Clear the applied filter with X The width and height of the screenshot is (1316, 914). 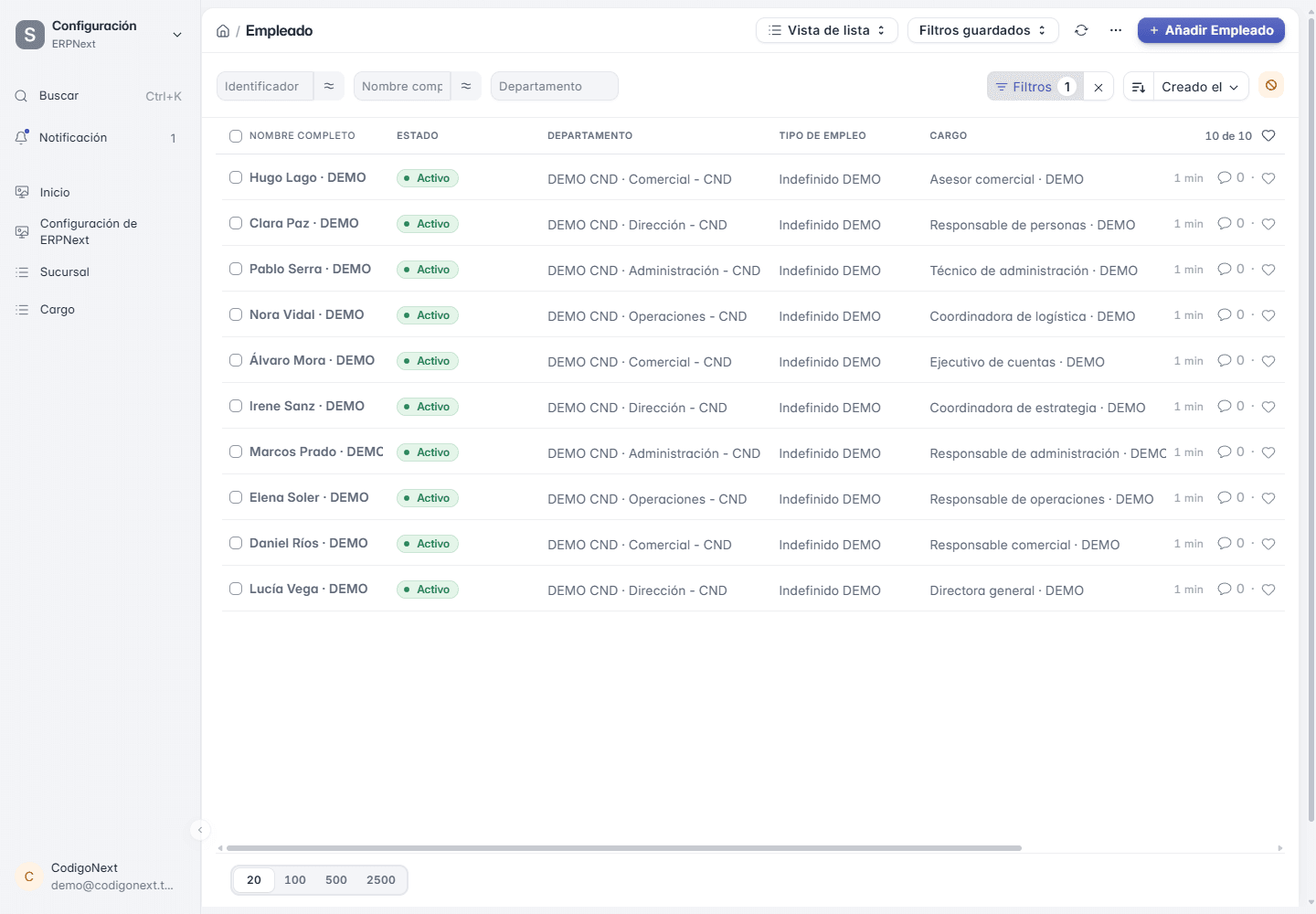1098,87
